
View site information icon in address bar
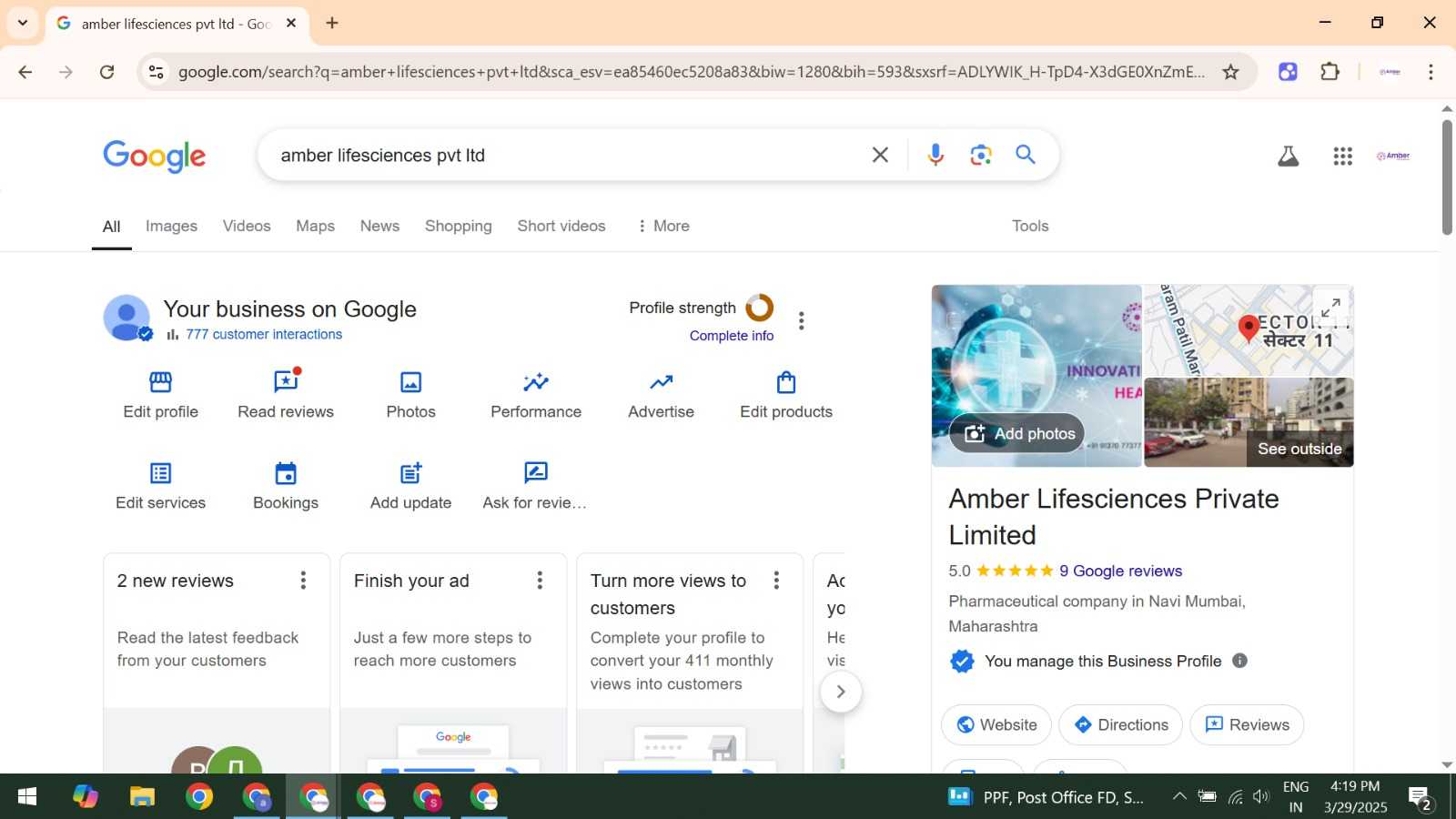[157, 72]
